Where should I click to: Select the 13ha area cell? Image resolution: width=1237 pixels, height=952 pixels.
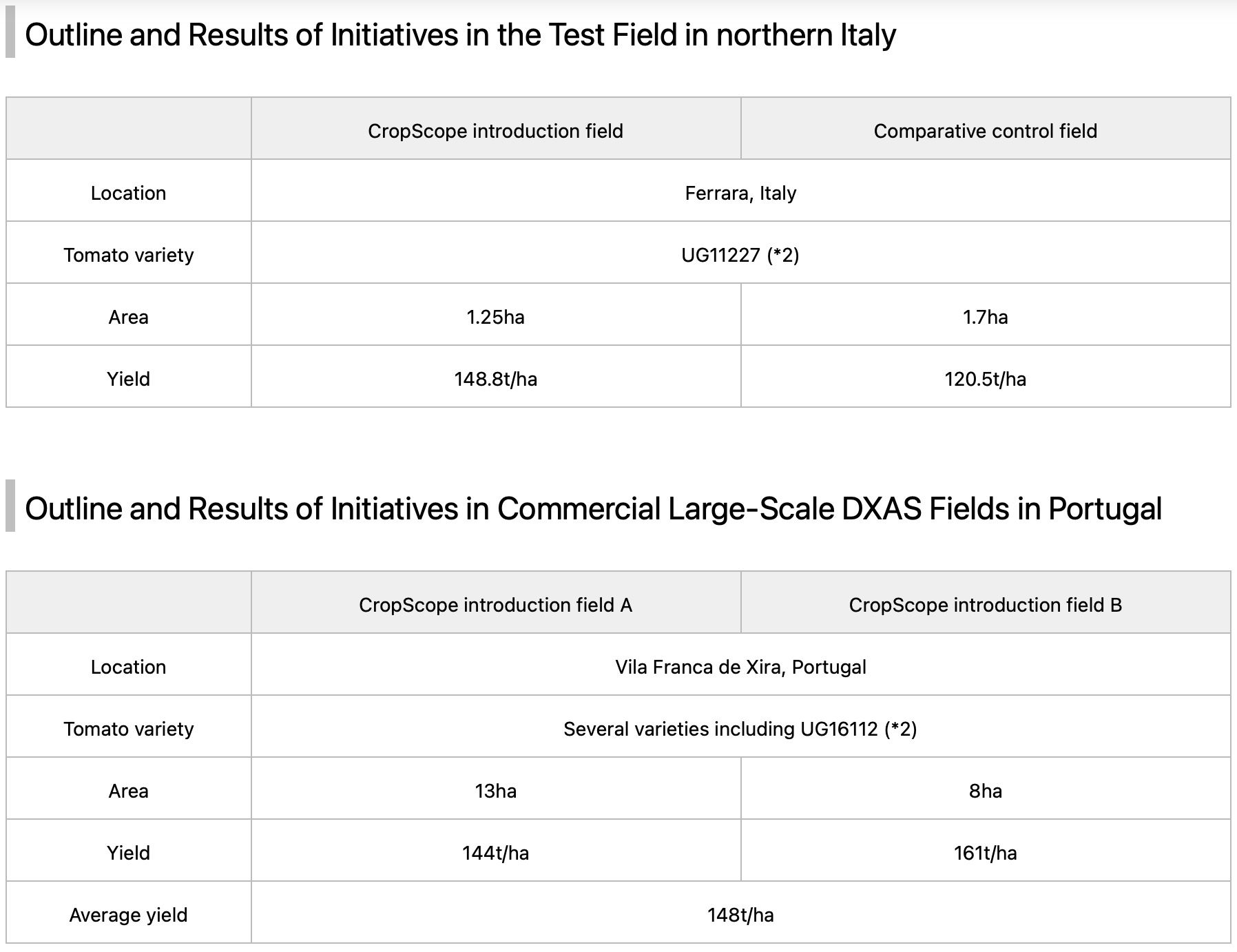(496, 789)
